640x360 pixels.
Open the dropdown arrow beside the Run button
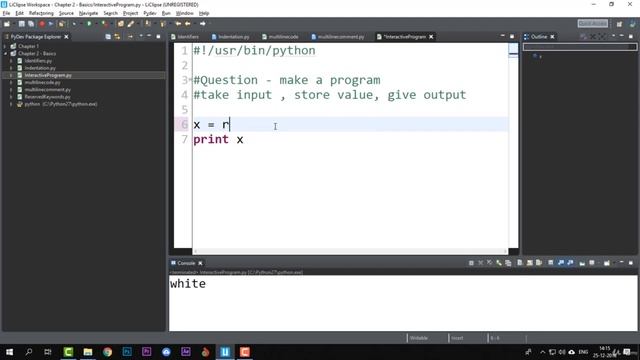pos(96,24)
